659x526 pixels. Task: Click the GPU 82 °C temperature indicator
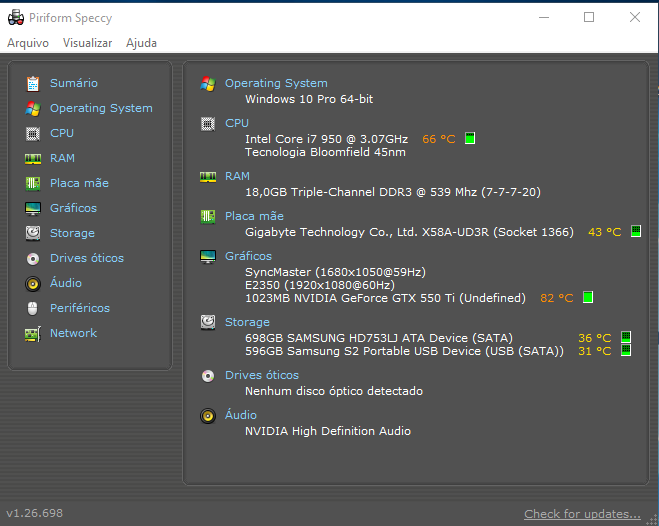(557, 298)
